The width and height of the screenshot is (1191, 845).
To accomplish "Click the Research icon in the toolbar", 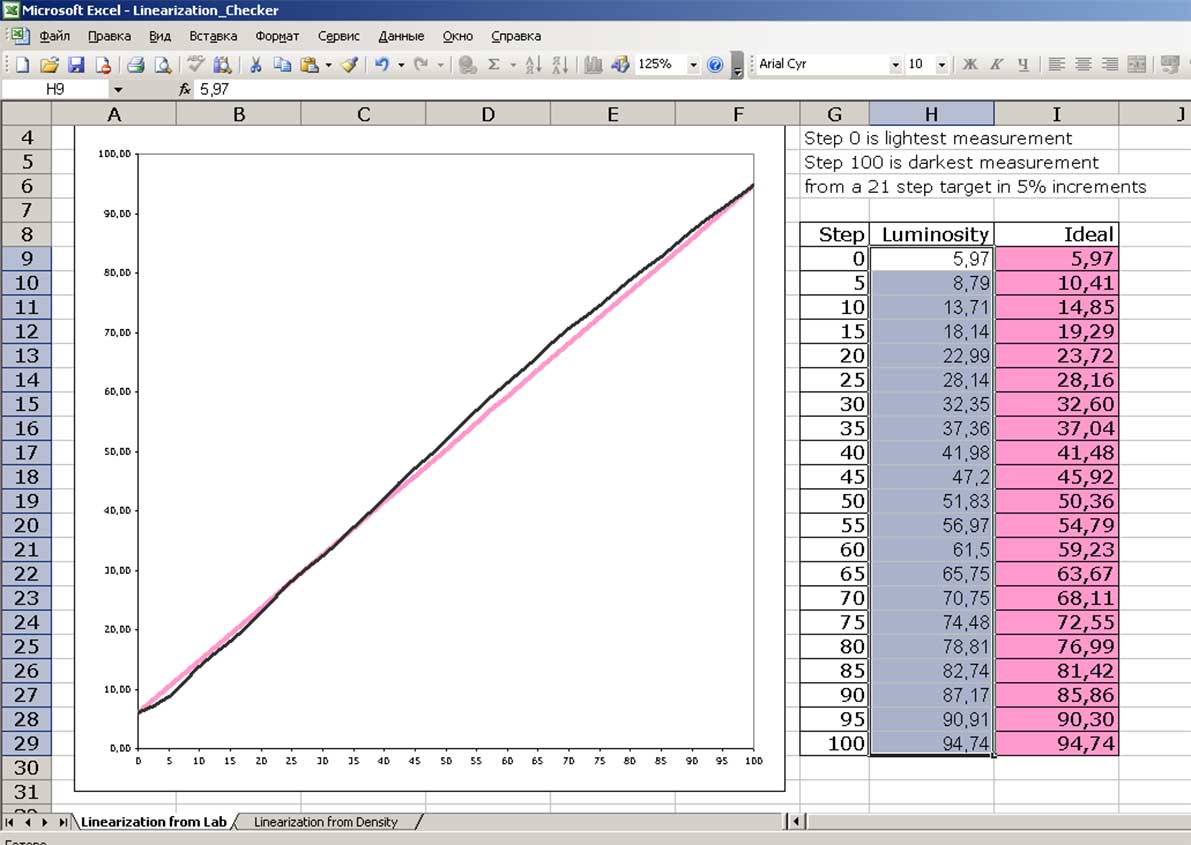I will click(223, 65).
